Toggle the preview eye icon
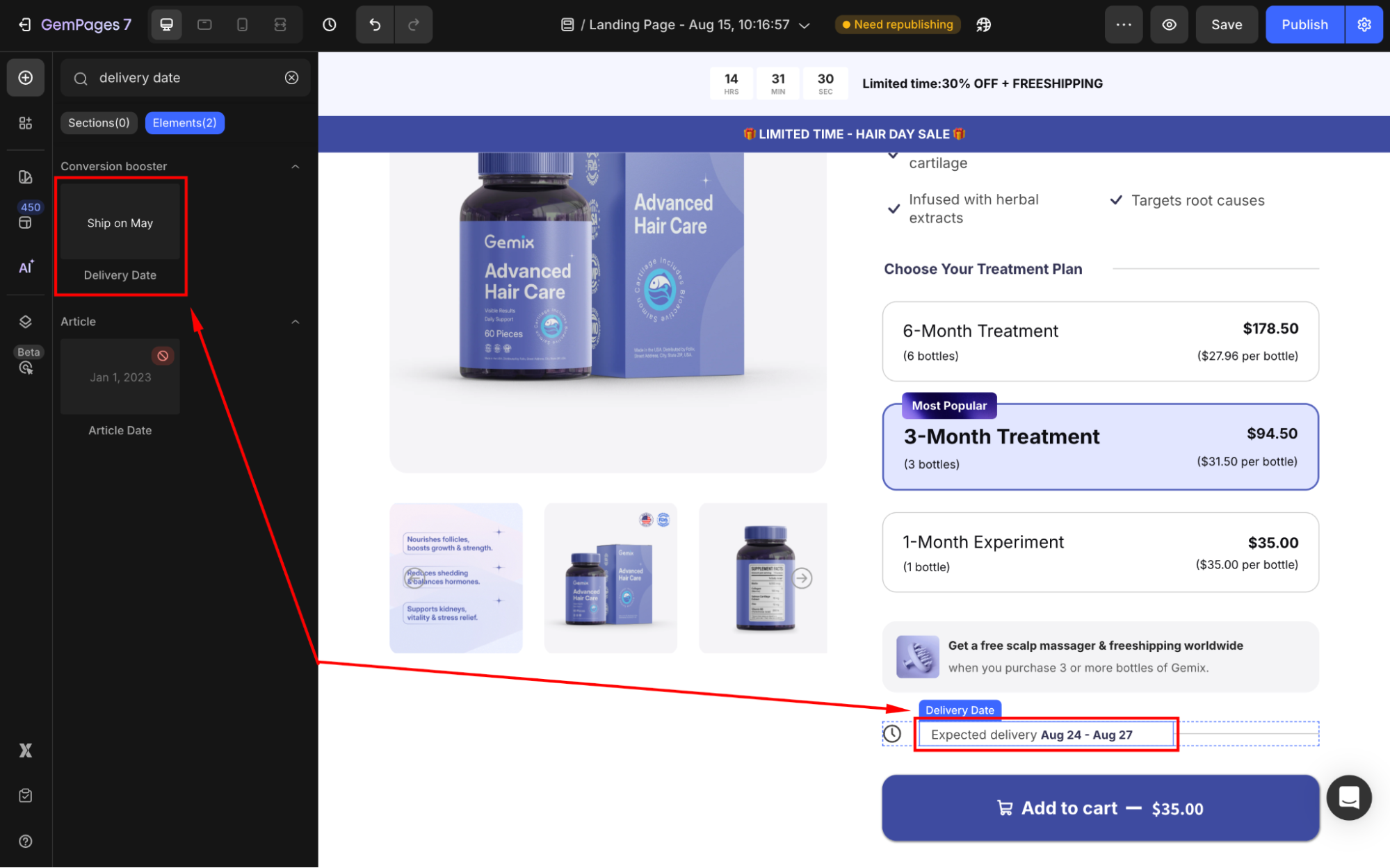Screen dimensions: 1390x868 click(x=1169, y=25)
